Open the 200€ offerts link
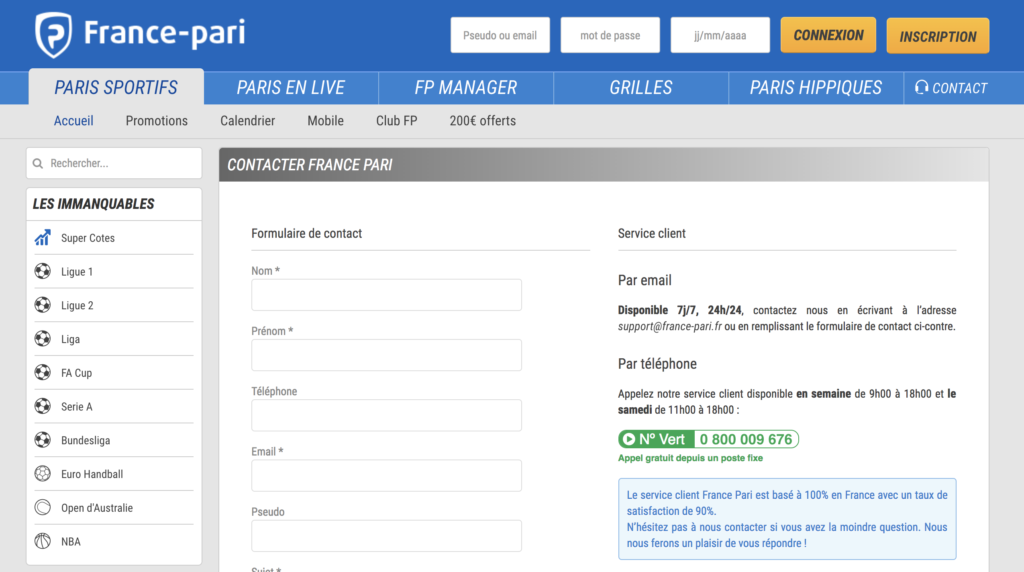 pos(483,121)
